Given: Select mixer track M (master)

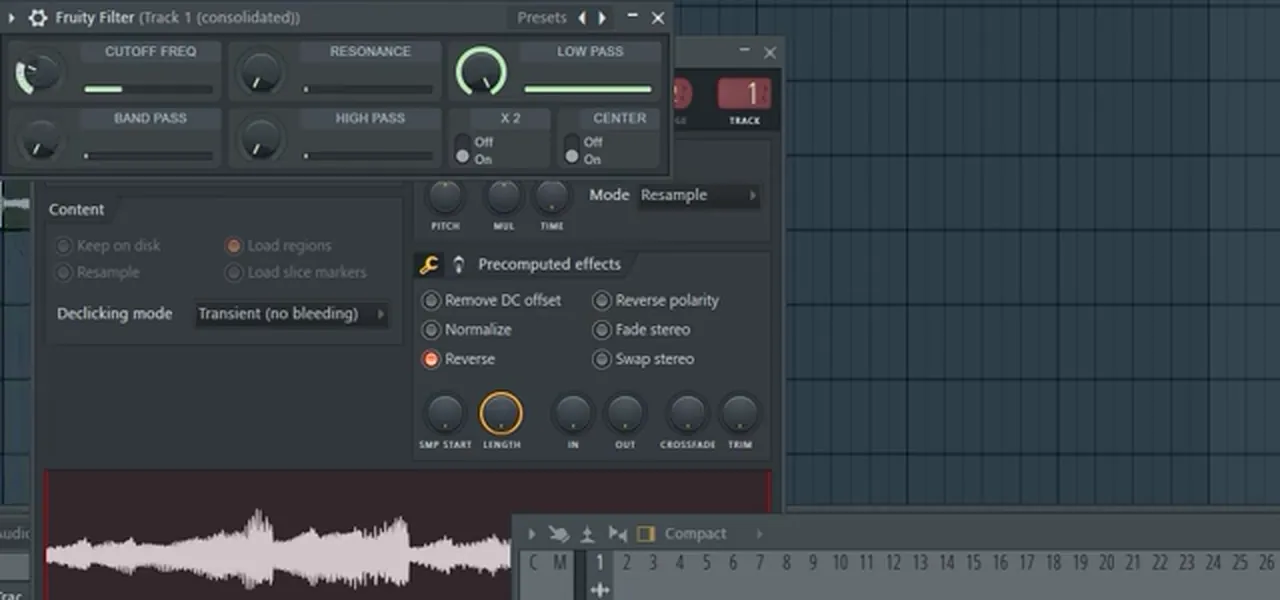Looking at the screenshot, I should point(559,563).
